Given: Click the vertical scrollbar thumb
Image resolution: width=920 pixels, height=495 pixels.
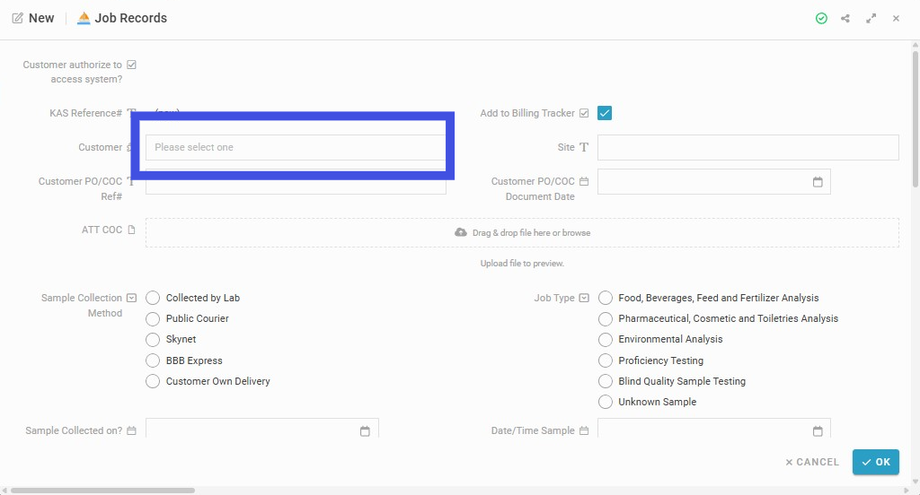Looking at the screenshot, I should click(x=915, y=120).
